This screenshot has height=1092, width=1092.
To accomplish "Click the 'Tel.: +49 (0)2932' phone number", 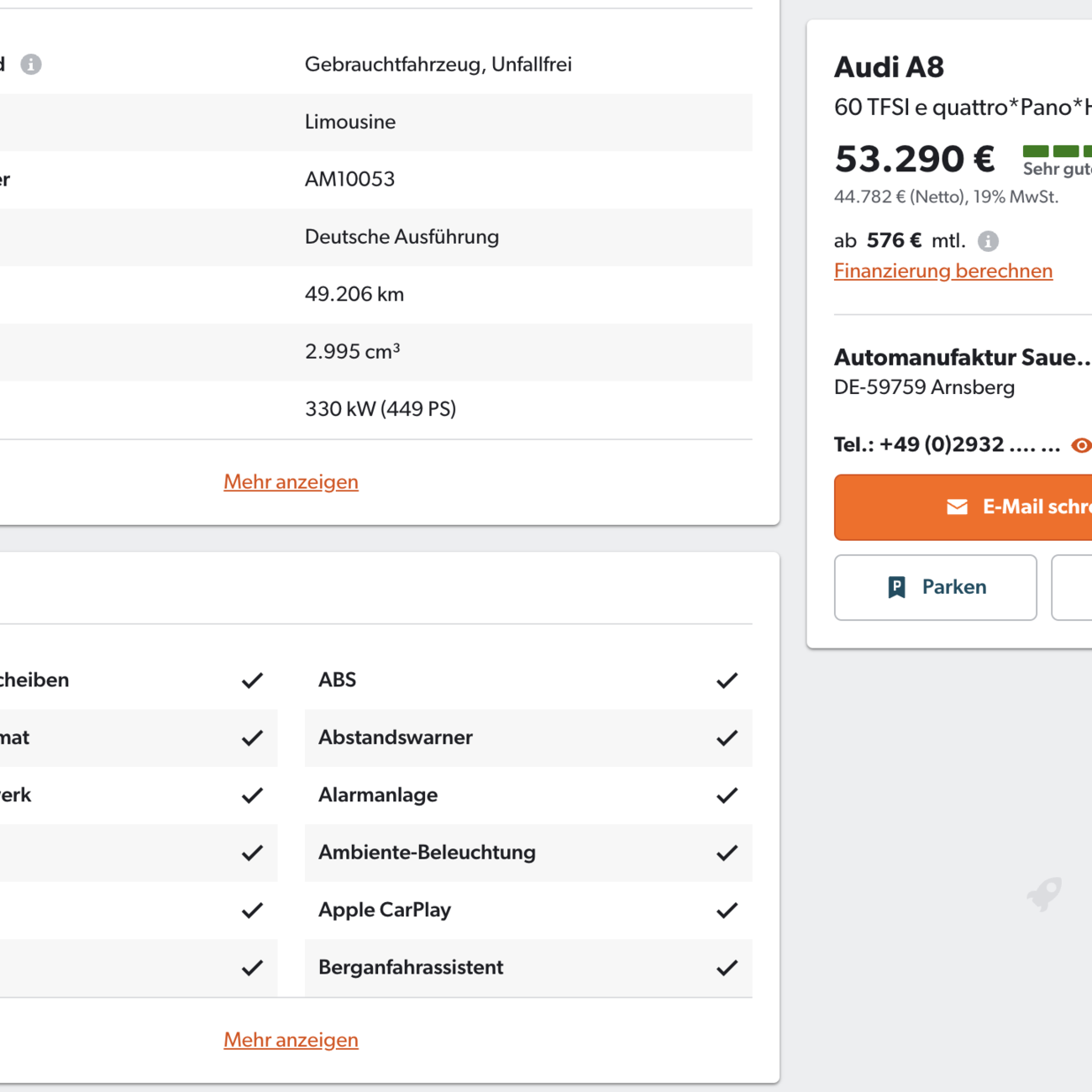I will (948, 444).
